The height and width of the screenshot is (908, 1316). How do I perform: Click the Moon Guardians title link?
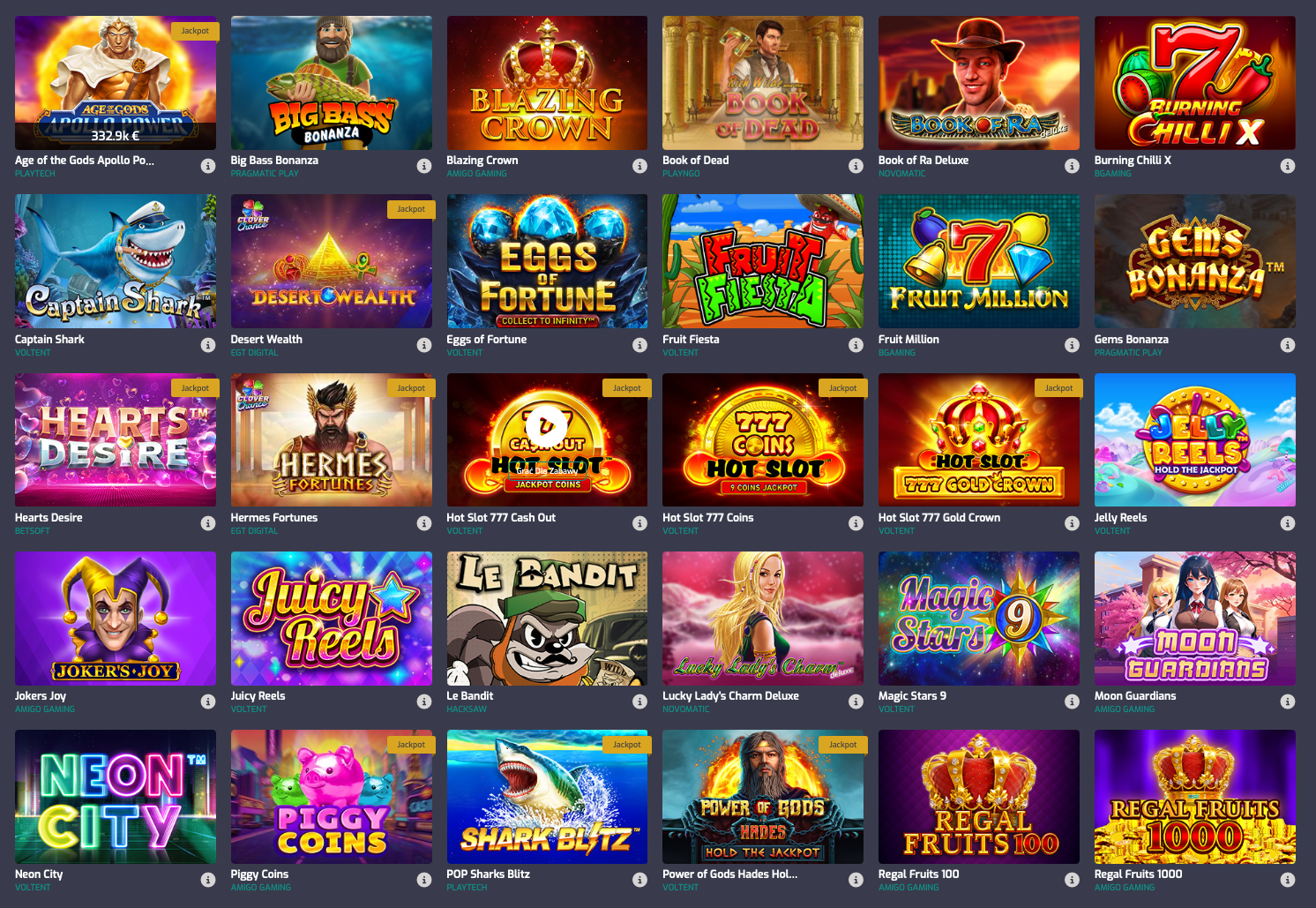coord(1135,695)
